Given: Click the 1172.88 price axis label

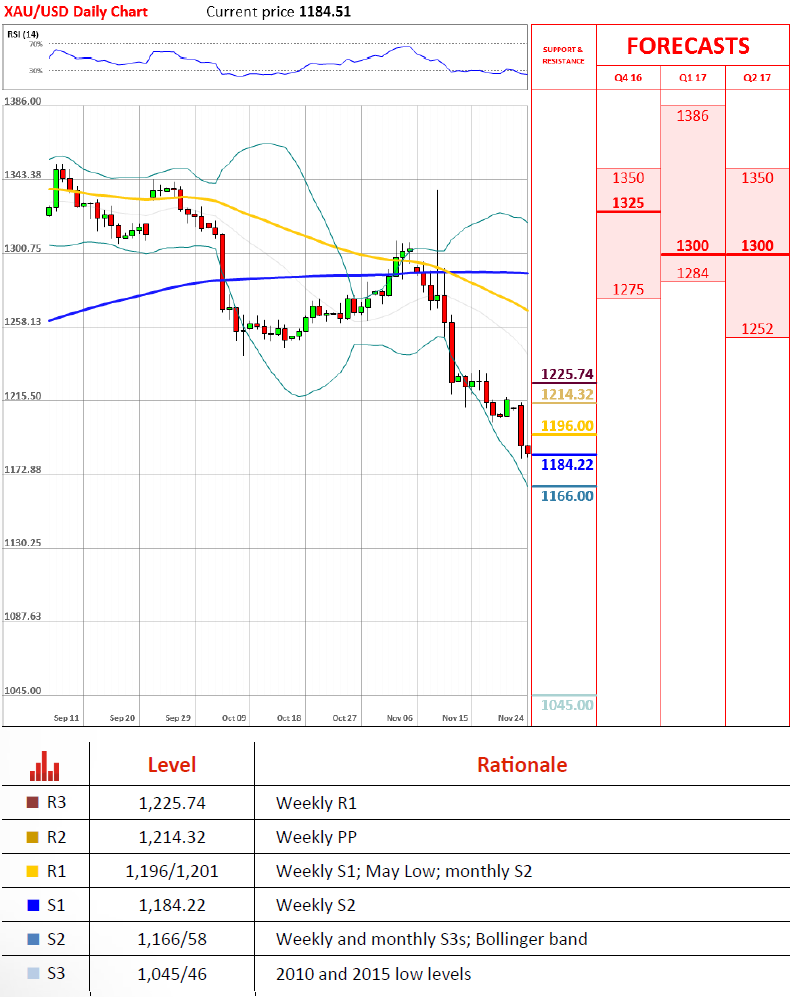Looking at the screenshot, I should pos(22,469).
